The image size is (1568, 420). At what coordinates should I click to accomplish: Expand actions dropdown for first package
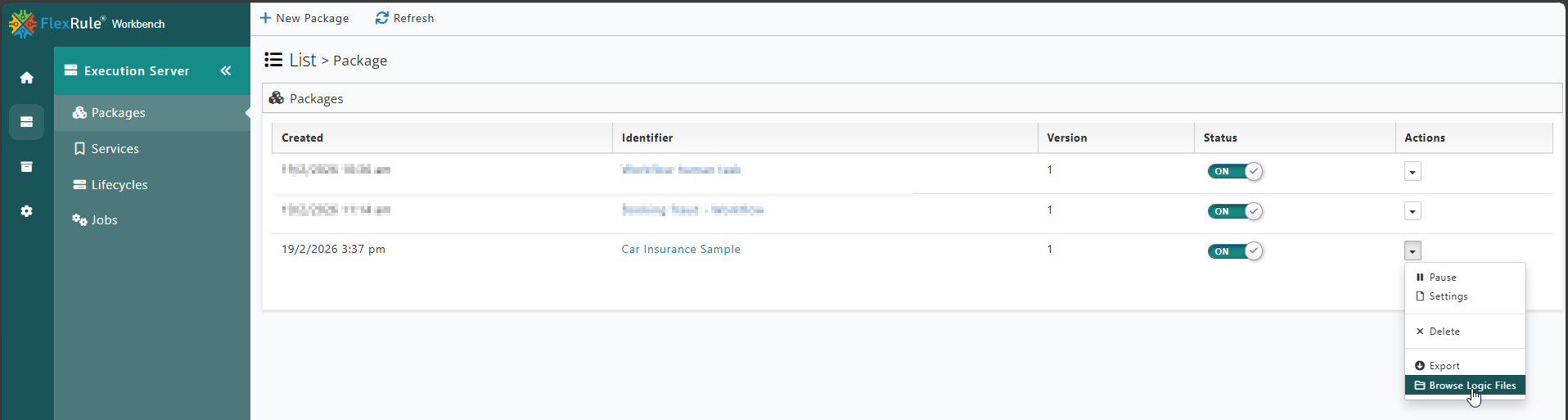(x=1413, y=171)
